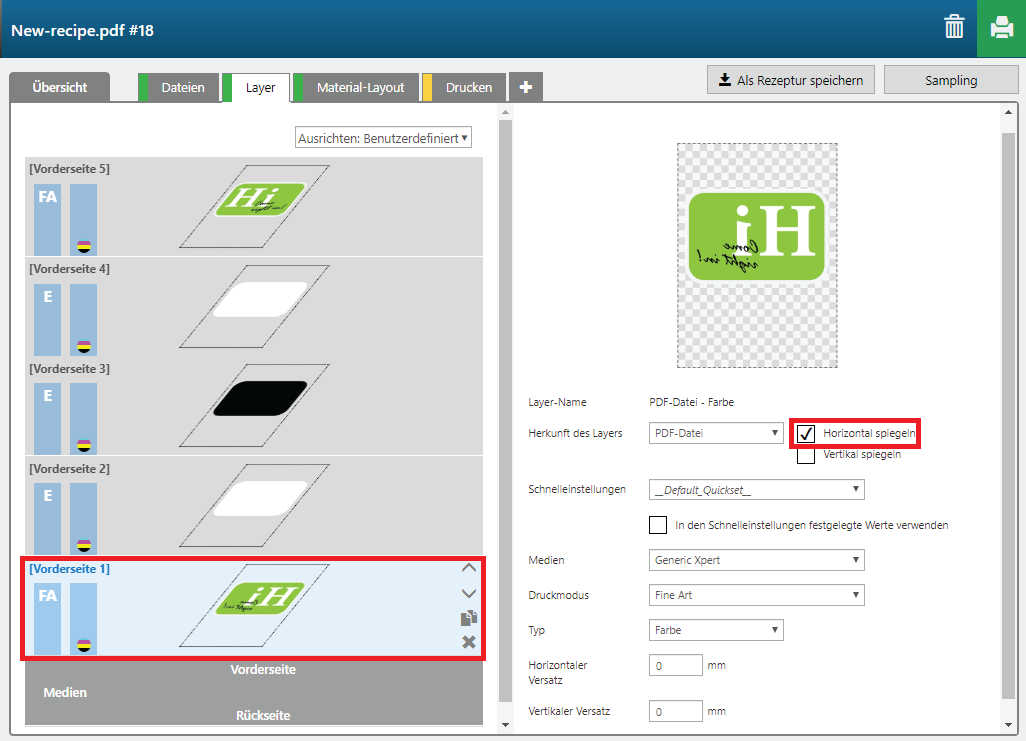The image size is (1026, 741).
Task: Open Herkunft des Layers dropdown
Action: (x=716, y=433)
